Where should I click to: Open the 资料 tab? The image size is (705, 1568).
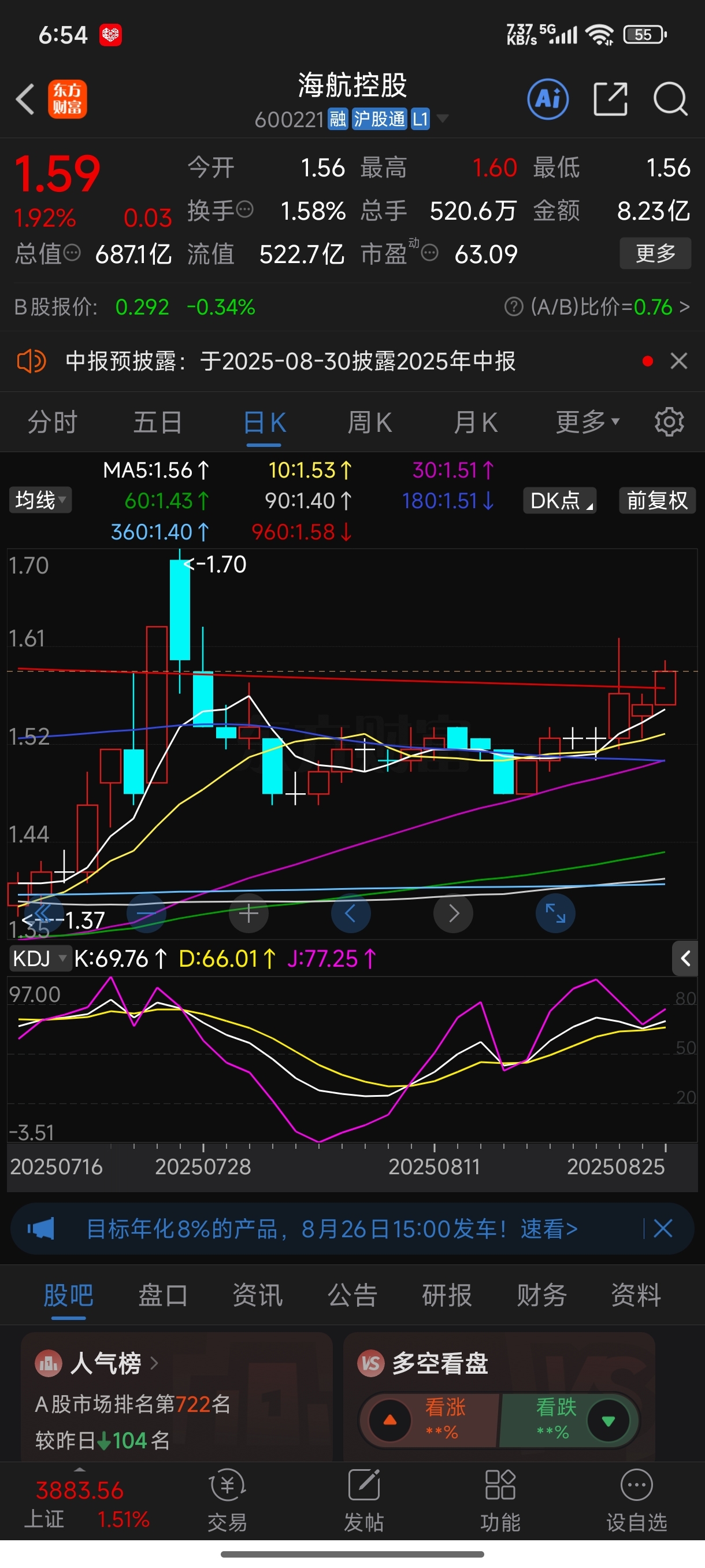click(636, 1295)
